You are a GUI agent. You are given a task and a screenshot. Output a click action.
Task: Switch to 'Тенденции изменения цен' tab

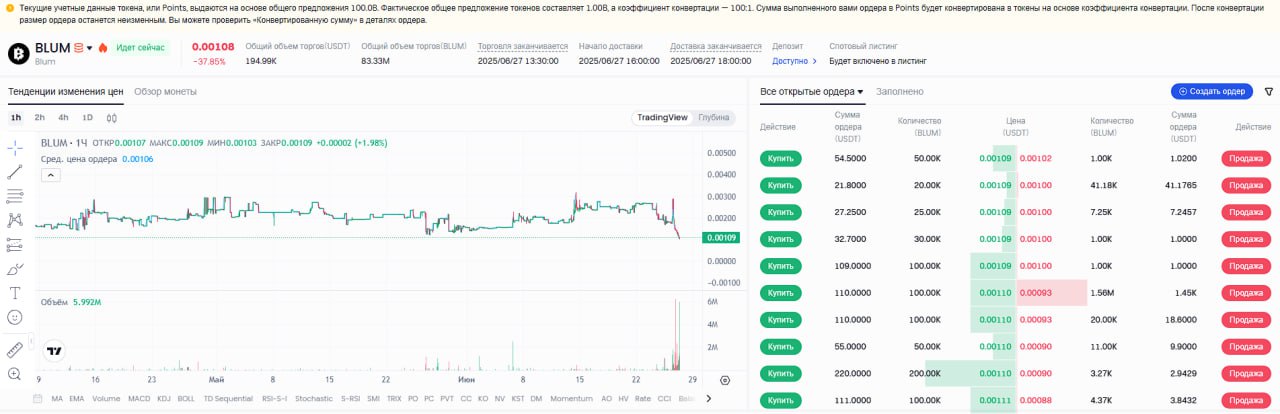[x=66, y=91]
